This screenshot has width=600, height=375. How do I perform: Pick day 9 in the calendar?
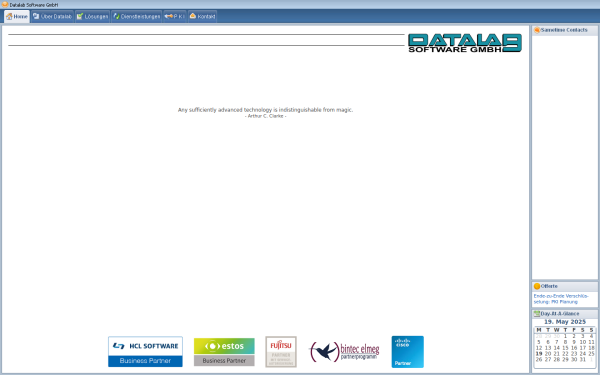574,342
